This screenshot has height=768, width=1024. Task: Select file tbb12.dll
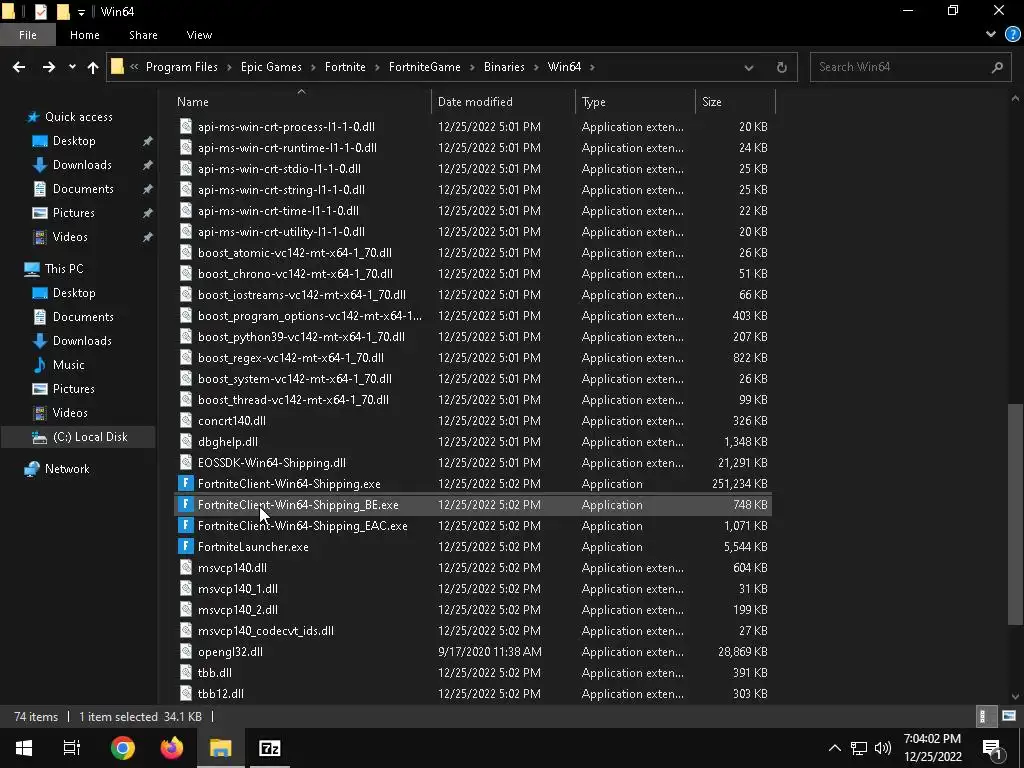[x=221, y=694]
